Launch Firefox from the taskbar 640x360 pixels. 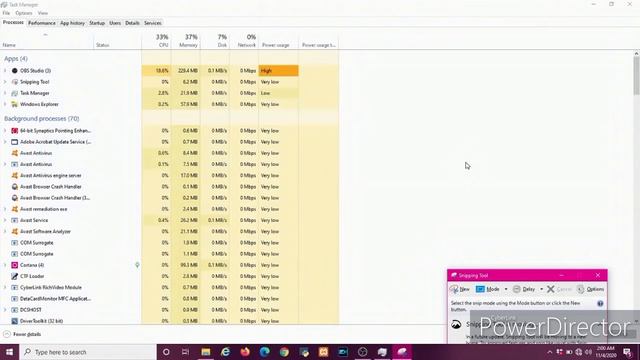coord(244,352)
